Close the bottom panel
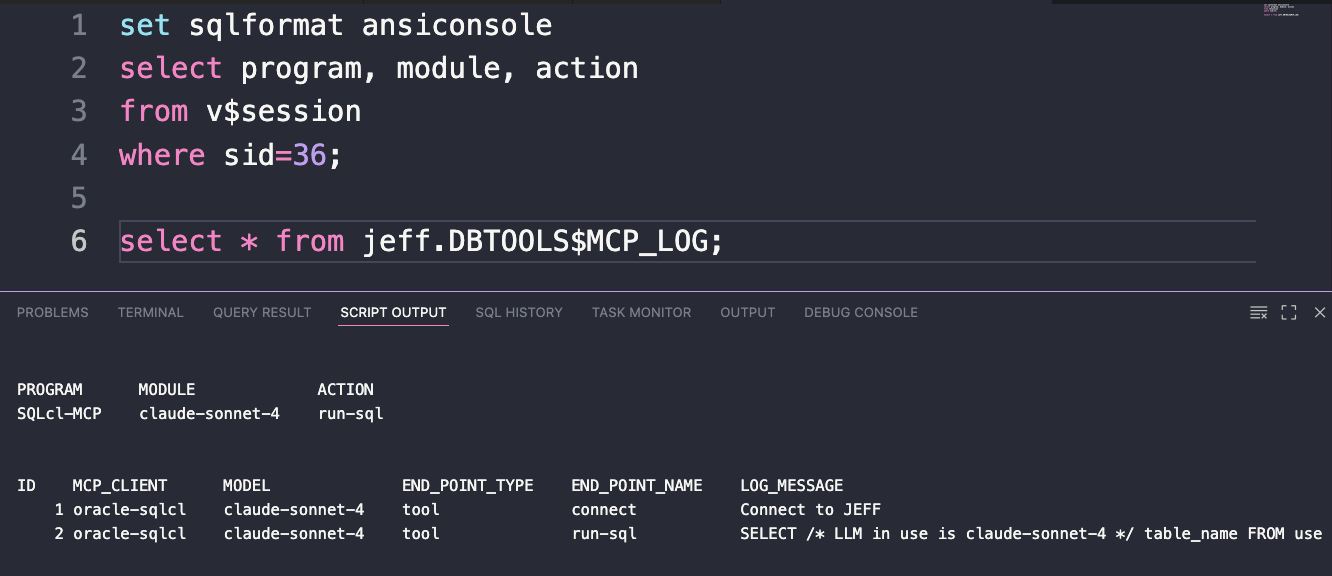Image resolution: width=1332 pixels, height=576 pixels. tap(1320, 313)
